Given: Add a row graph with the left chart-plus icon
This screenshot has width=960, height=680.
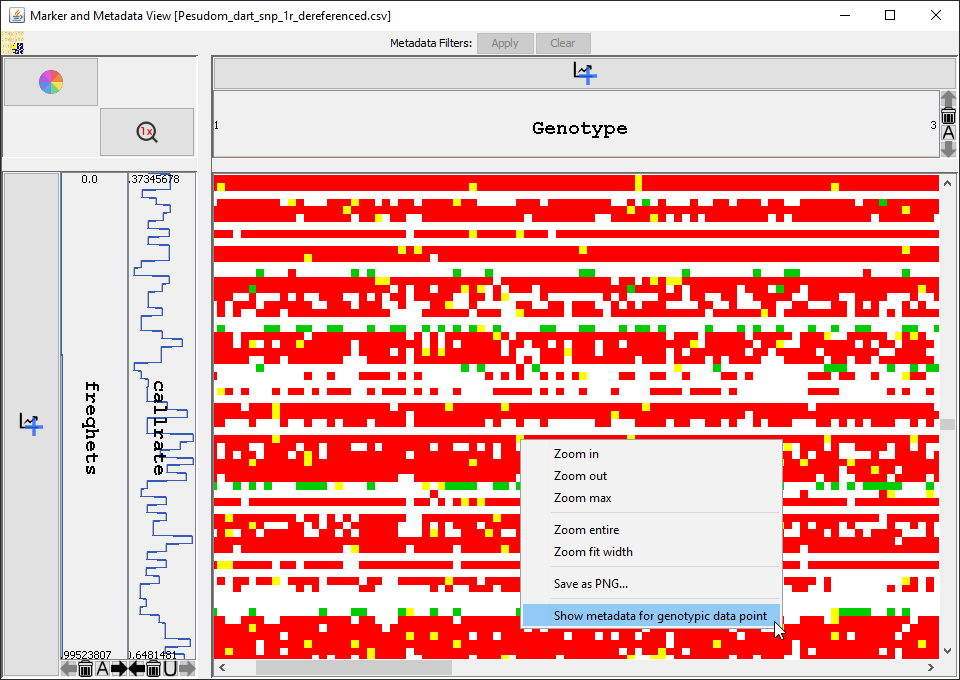Looking at the screenshot, I should pyautogui.click(x=31, y=423).
